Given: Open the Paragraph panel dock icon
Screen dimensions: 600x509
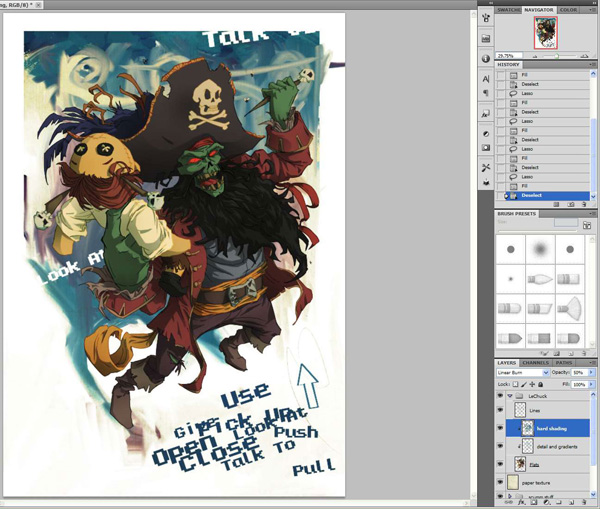Looking at the screenshot, I should (486, 93).
